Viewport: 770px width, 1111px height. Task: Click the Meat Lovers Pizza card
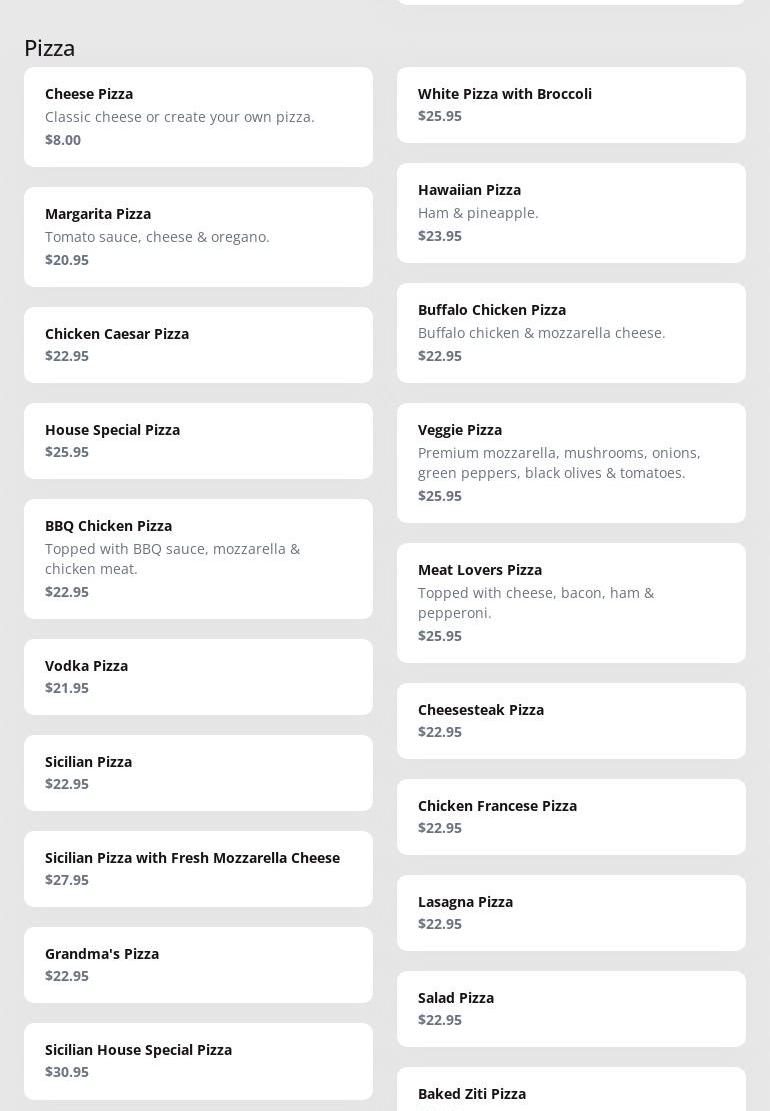pyautogui.click(x=571, y=603)
